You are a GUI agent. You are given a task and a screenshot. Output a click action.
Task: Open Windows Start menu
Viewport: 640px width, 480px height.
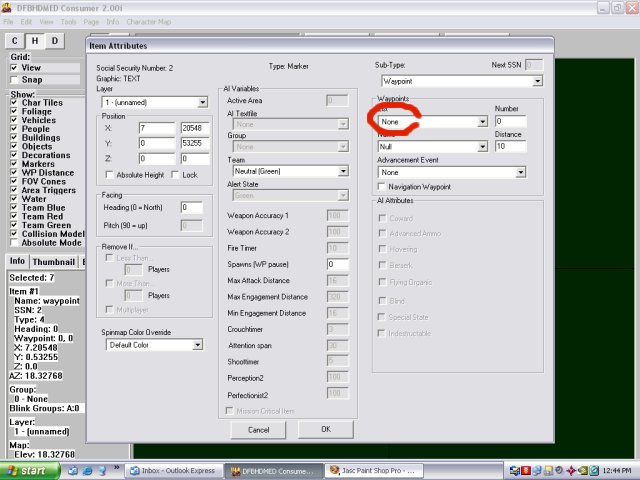pyautogui.click(x=29, y=470)
